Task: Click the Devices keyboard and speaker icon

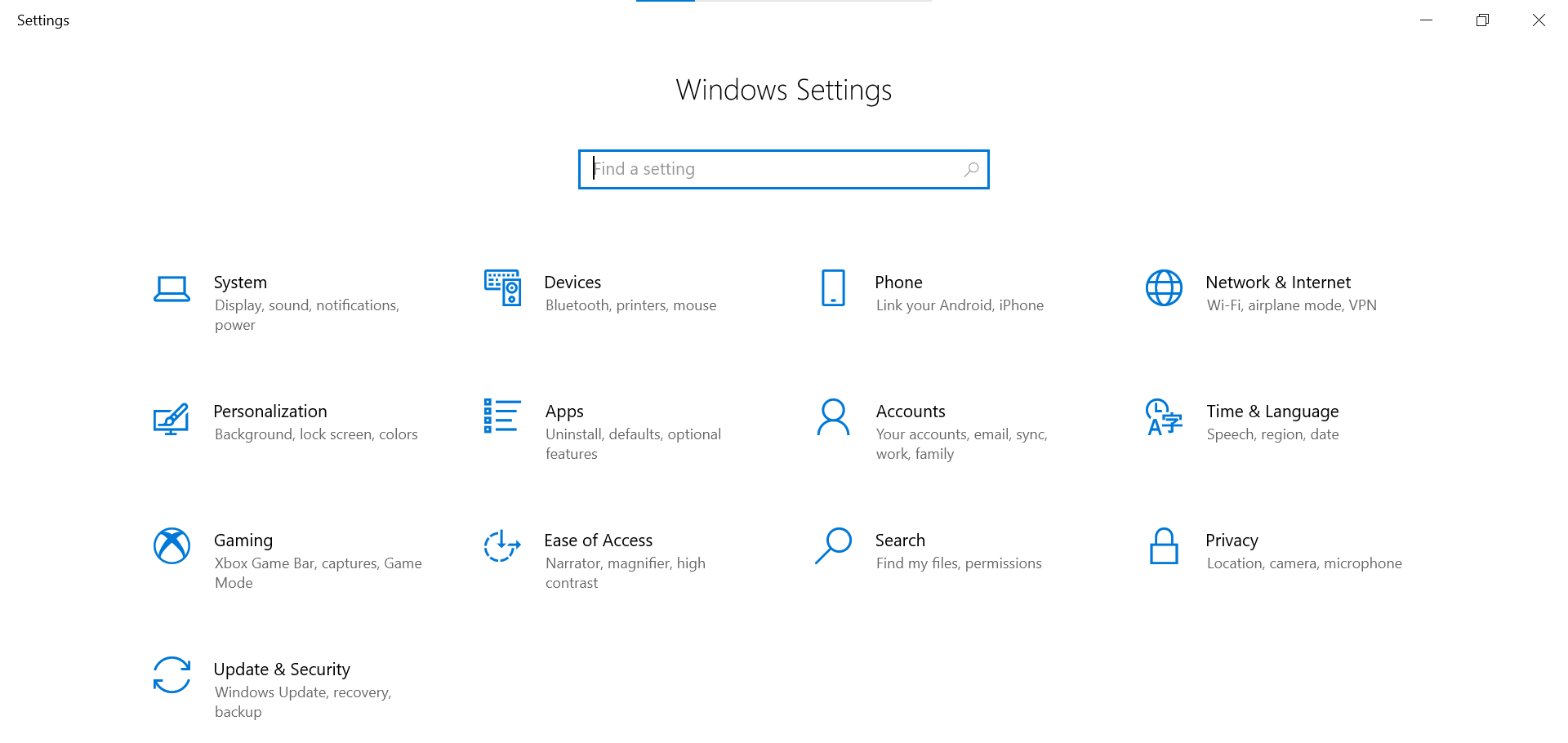Action: (502, 287)
